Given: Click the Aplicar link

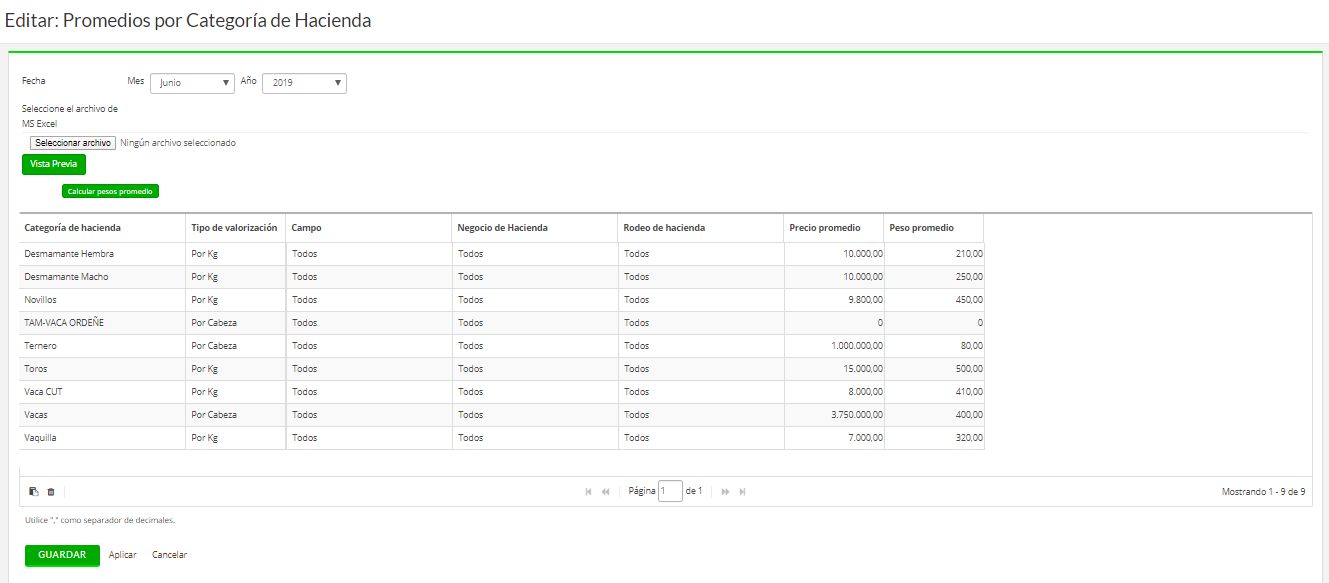Looking at the screenshot, I should coord(122,555).
